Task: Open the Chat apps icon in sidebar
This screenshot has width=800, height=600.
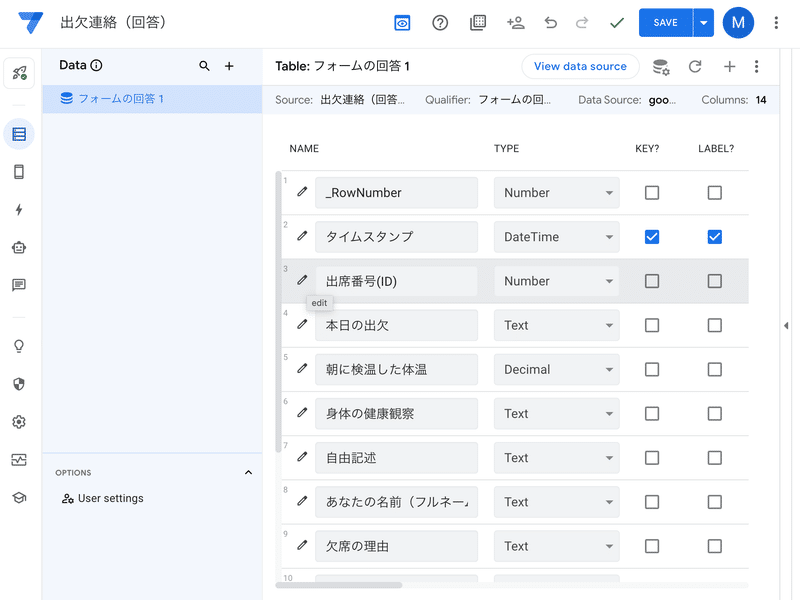Action: click(19, 285)
